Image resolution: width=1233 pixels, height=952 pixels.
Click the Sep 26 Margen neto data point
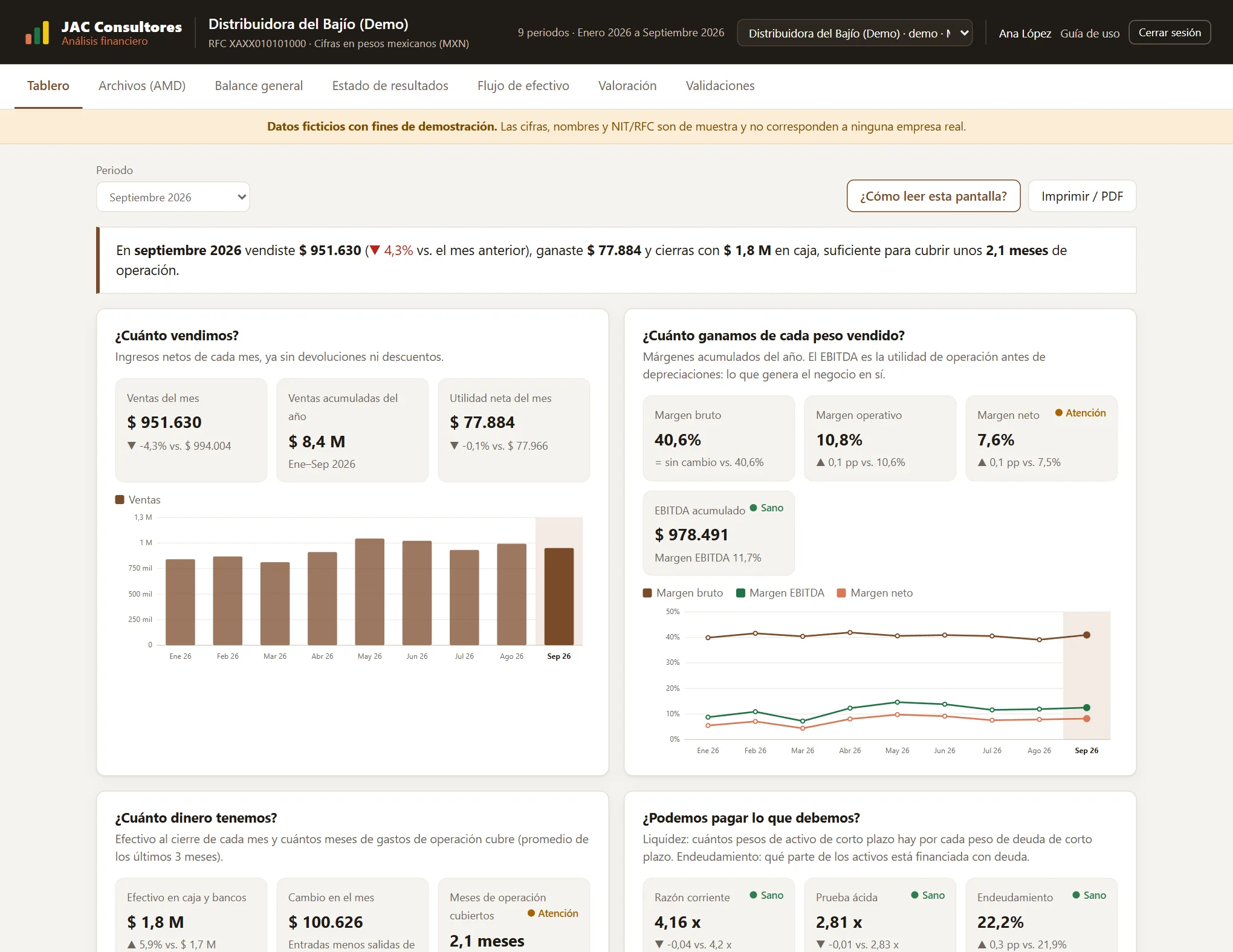tap(1087, 719)
